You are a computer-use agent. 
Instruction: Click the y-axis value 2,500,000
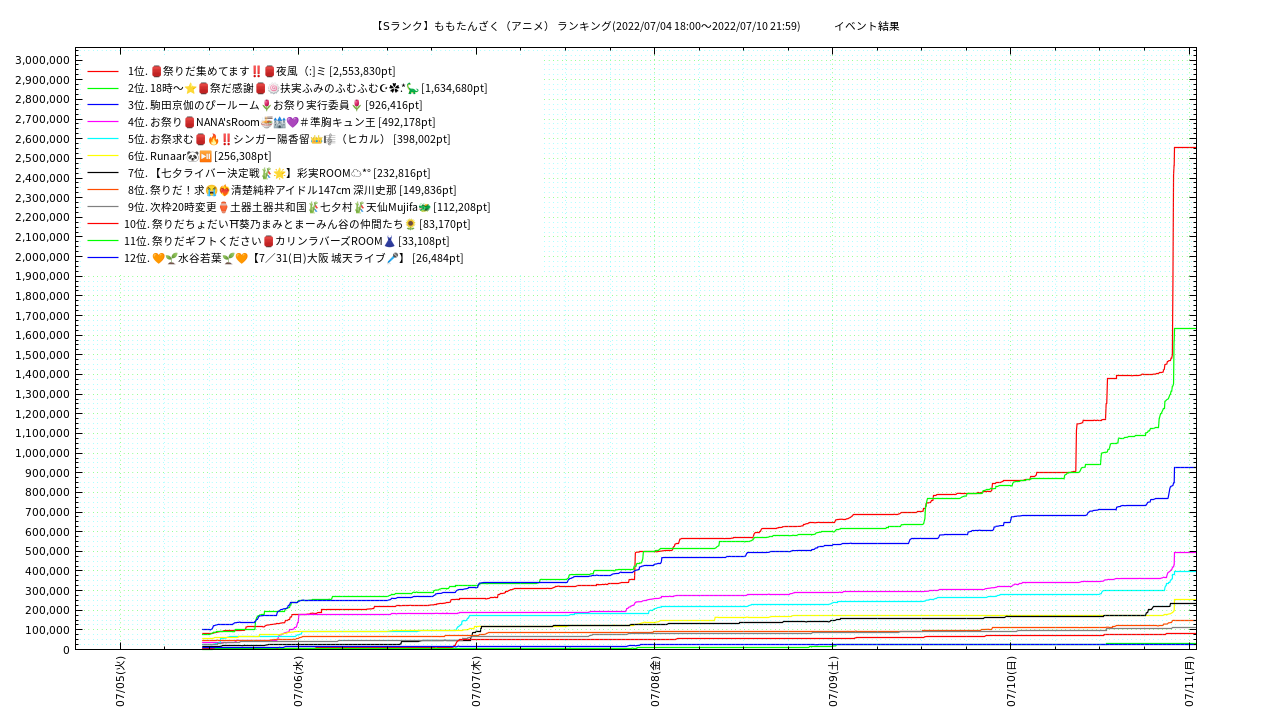pos(42,158)
